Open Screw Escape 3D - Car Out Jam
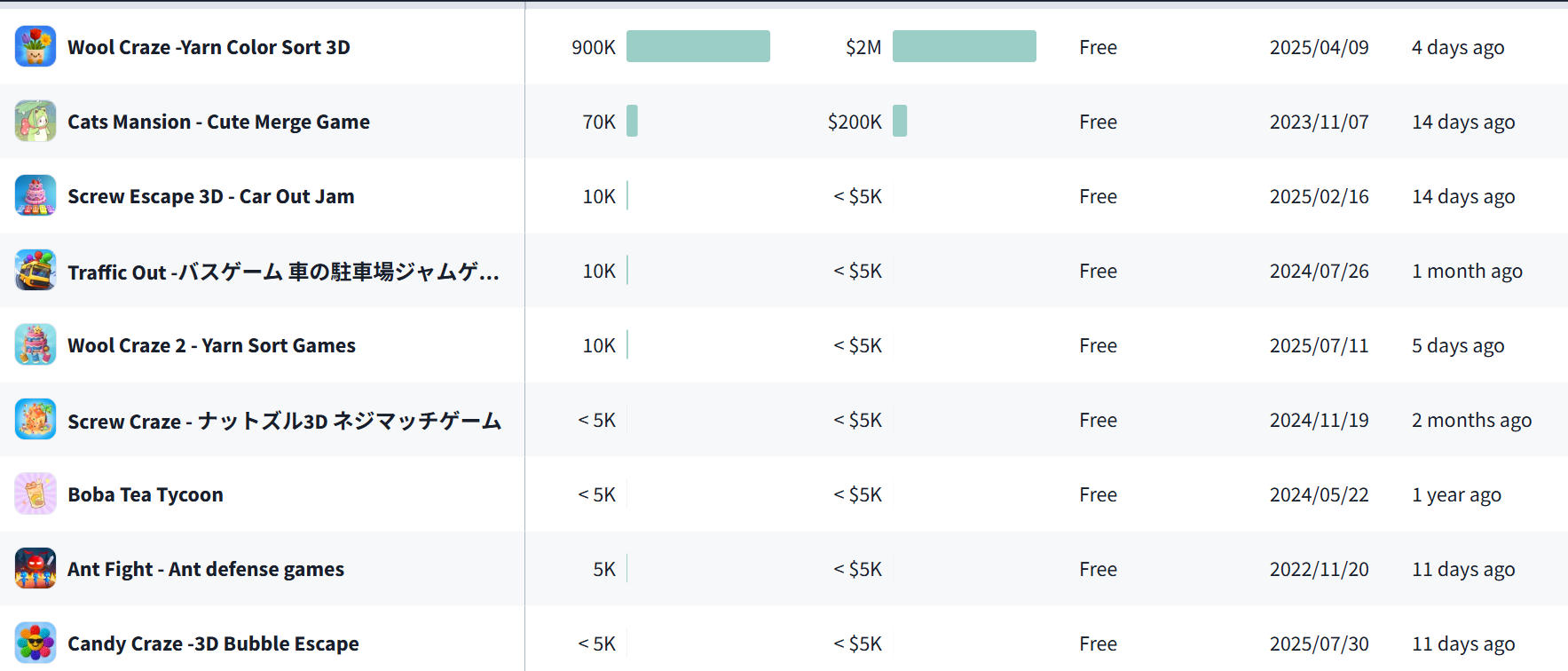The image size is (1568, 671). [210, 196]
